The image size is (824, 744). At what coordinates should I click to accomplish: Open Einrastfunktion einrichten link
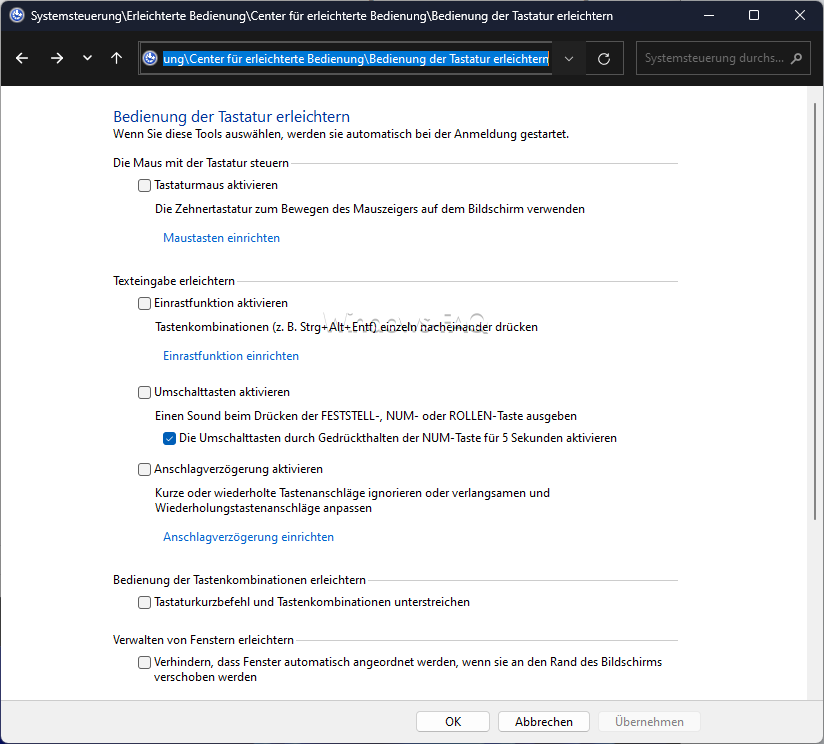click(x=231, y=356)
